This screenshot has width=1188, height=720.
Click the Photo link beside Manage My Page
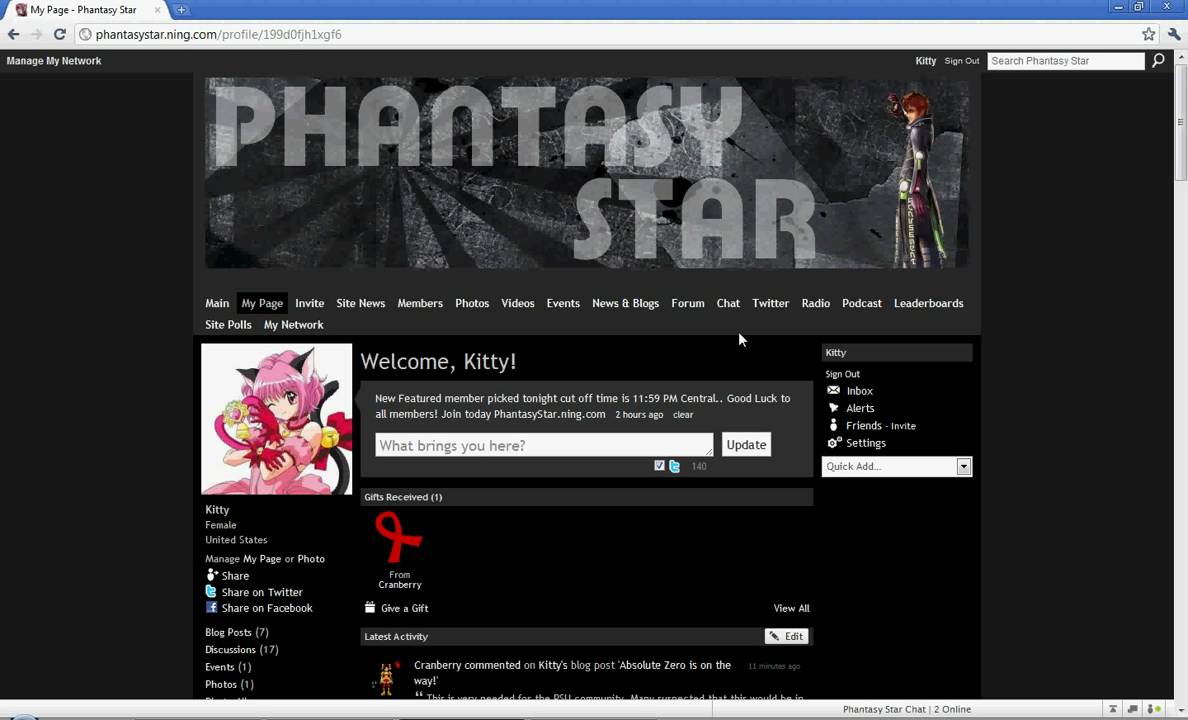click(x=311, y=559)
